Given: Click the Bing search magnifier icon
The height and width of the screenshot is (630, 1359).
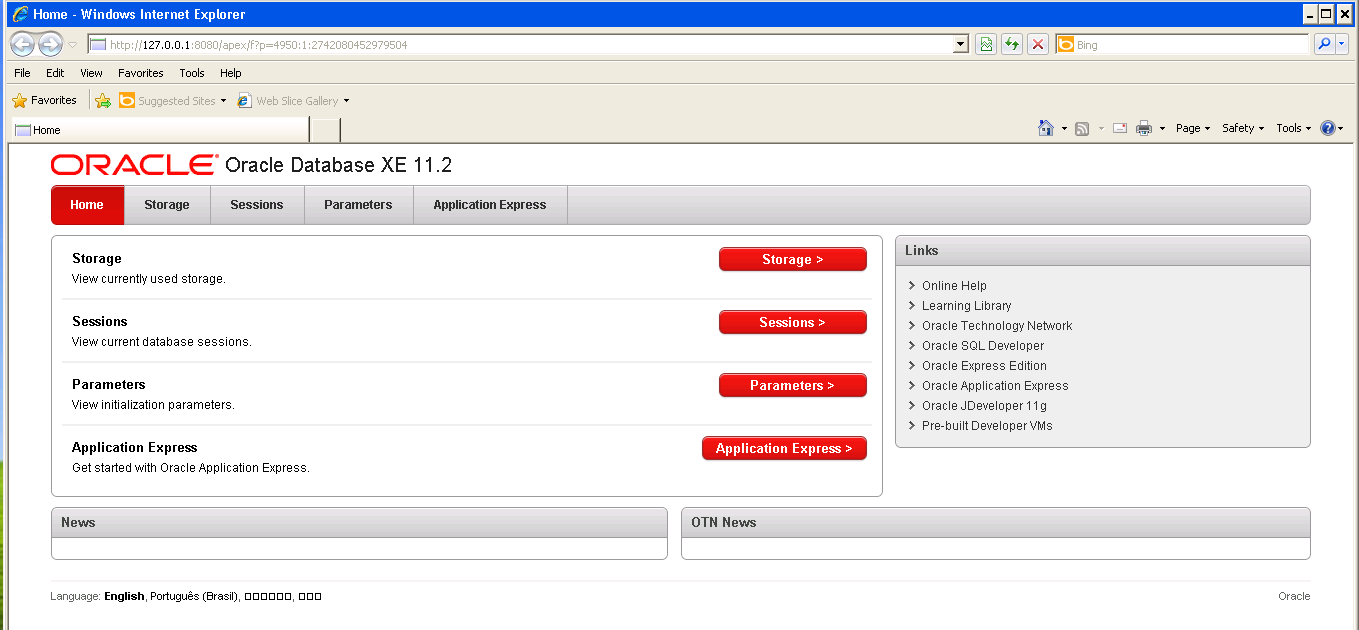Looking at the screenshot, I should click(1324, 44).
